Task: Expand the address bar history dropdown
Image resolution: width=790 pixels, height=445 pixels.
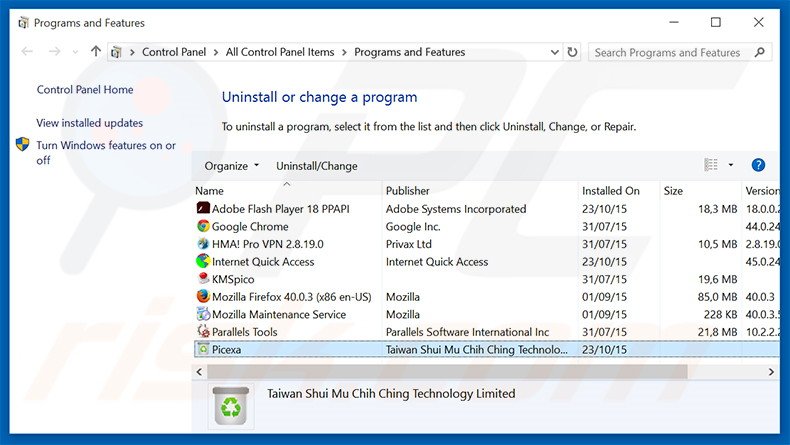Action: coord(555,52)
